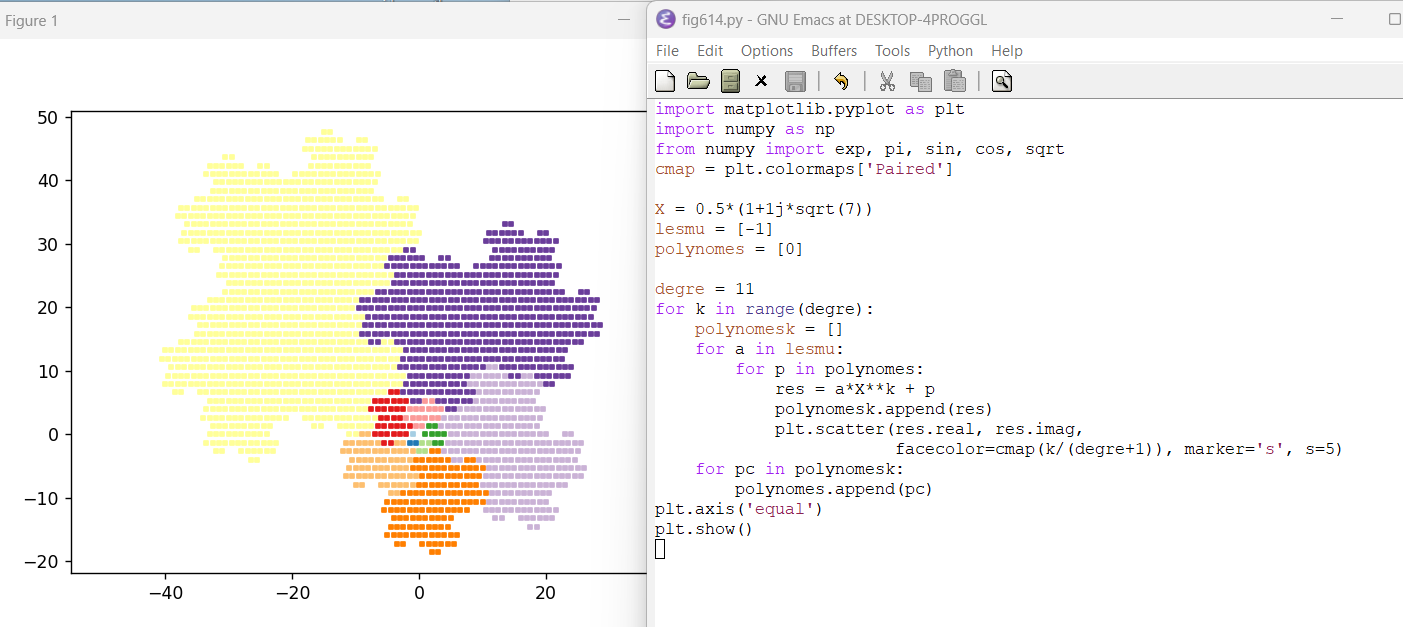Viewport: 1403px width, 627px height.
Task: Click the New File icon in Emacs toolbar
Action: click(x=665, y=81)
